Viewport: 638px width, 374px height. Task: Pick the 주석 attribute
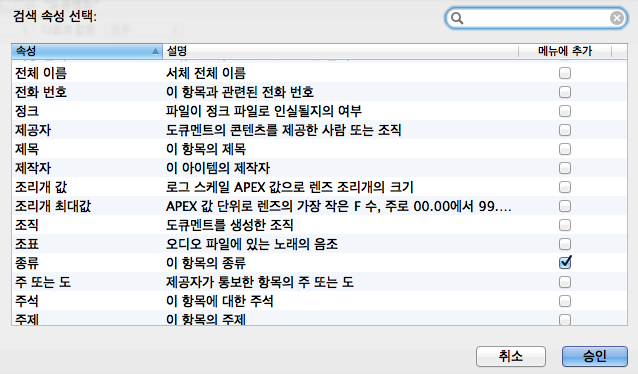point(27,301)
